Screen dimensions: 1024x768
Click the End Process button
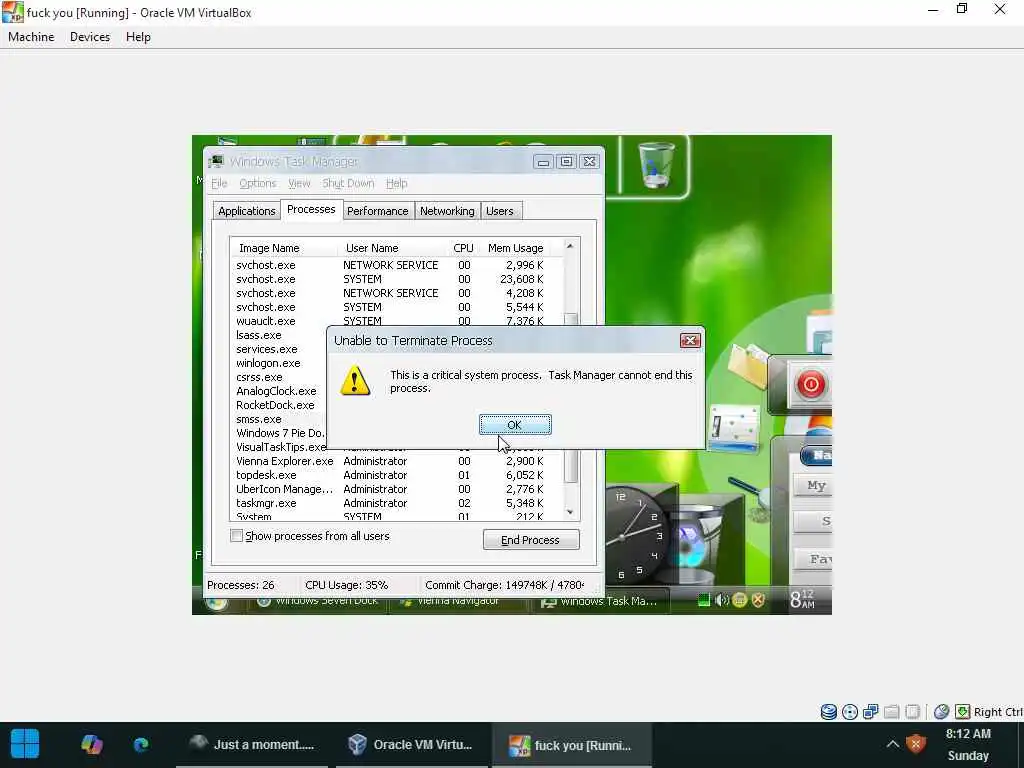click(530, 540)
